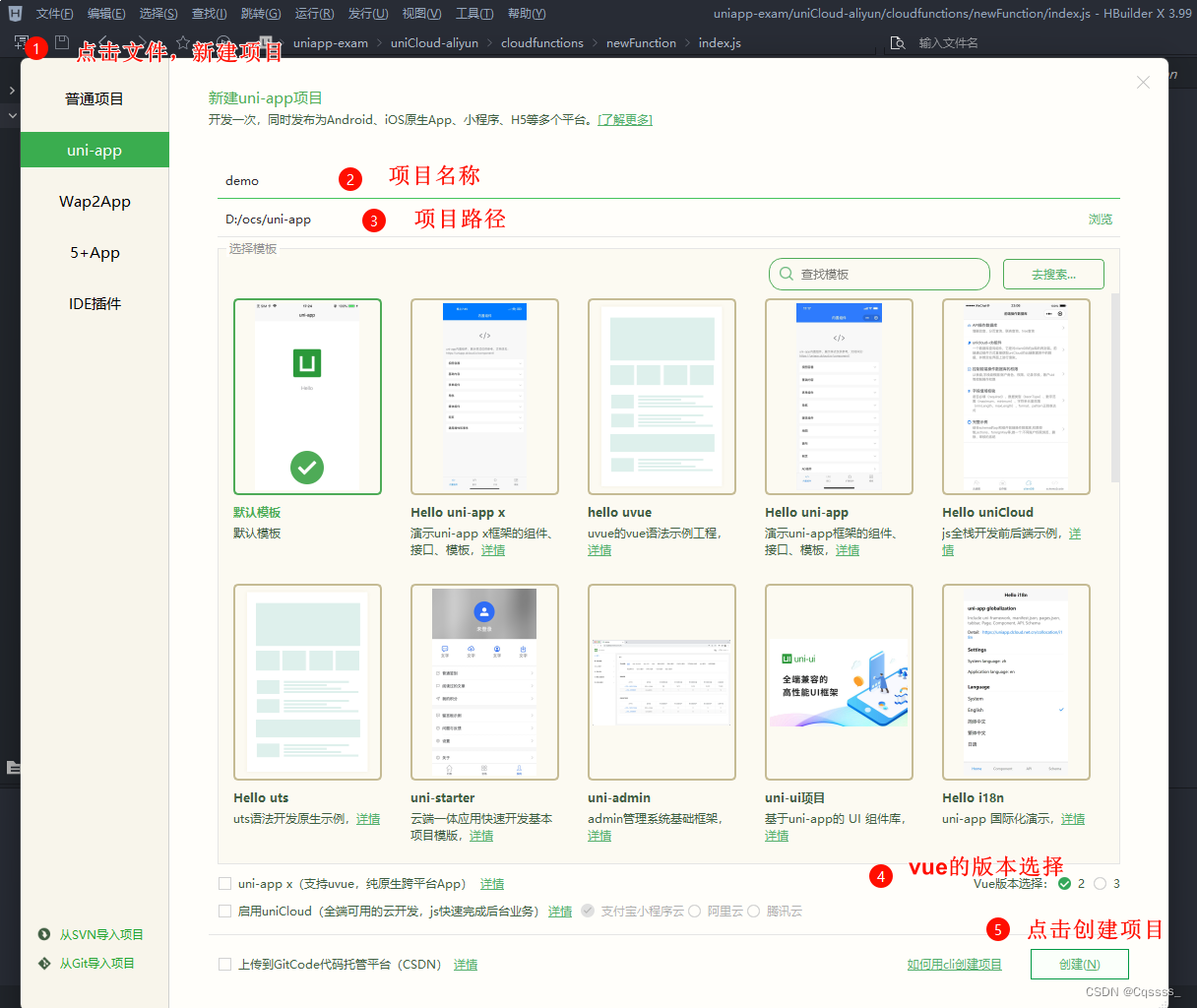This screenshot has height=1008, width=1197.
Task: Click the Git import icon
Action: click(43, 963)
